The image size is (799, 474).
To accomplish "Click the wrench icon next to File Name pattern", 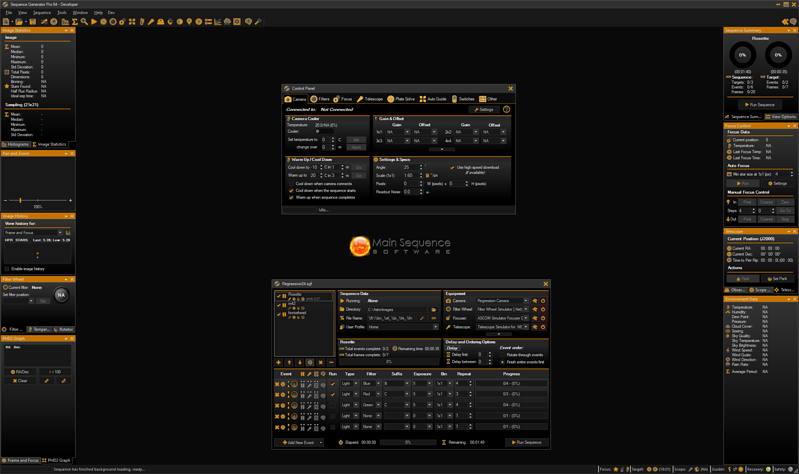I will (422, 318).
